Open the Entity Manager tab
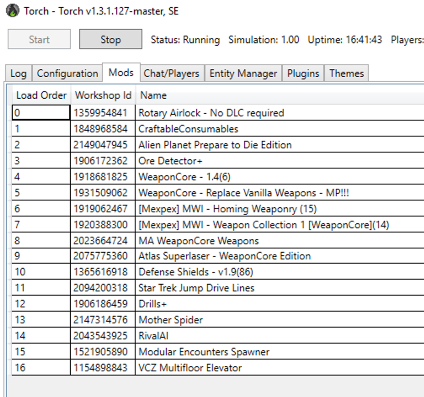The image size is (424, 397). (x=243, y=73)
